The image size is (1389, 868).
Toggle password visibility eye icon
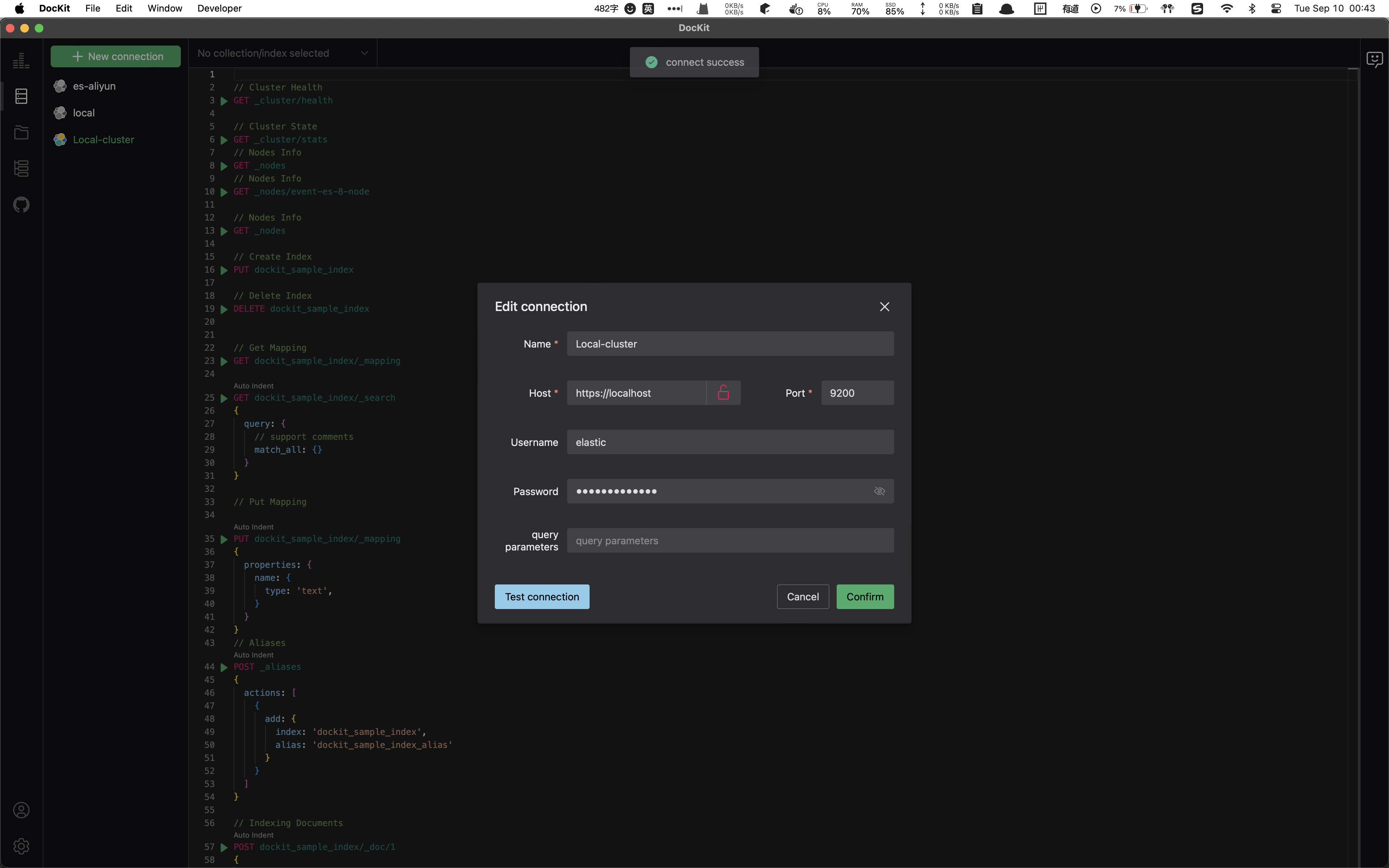point(879,492)
